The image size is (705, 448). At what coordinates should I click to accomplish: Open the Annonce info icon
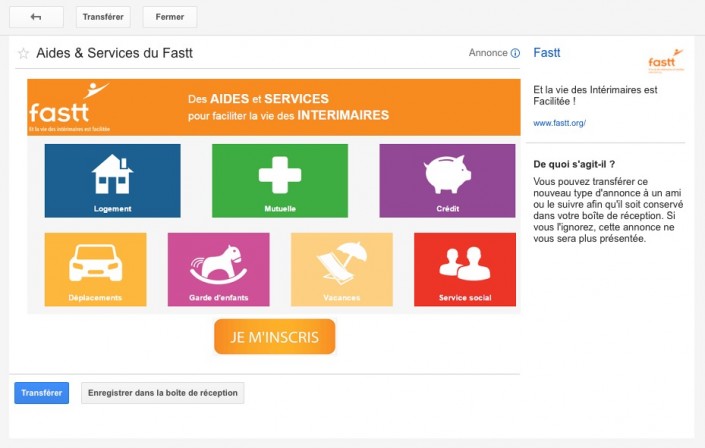click(x=515, y=53)
